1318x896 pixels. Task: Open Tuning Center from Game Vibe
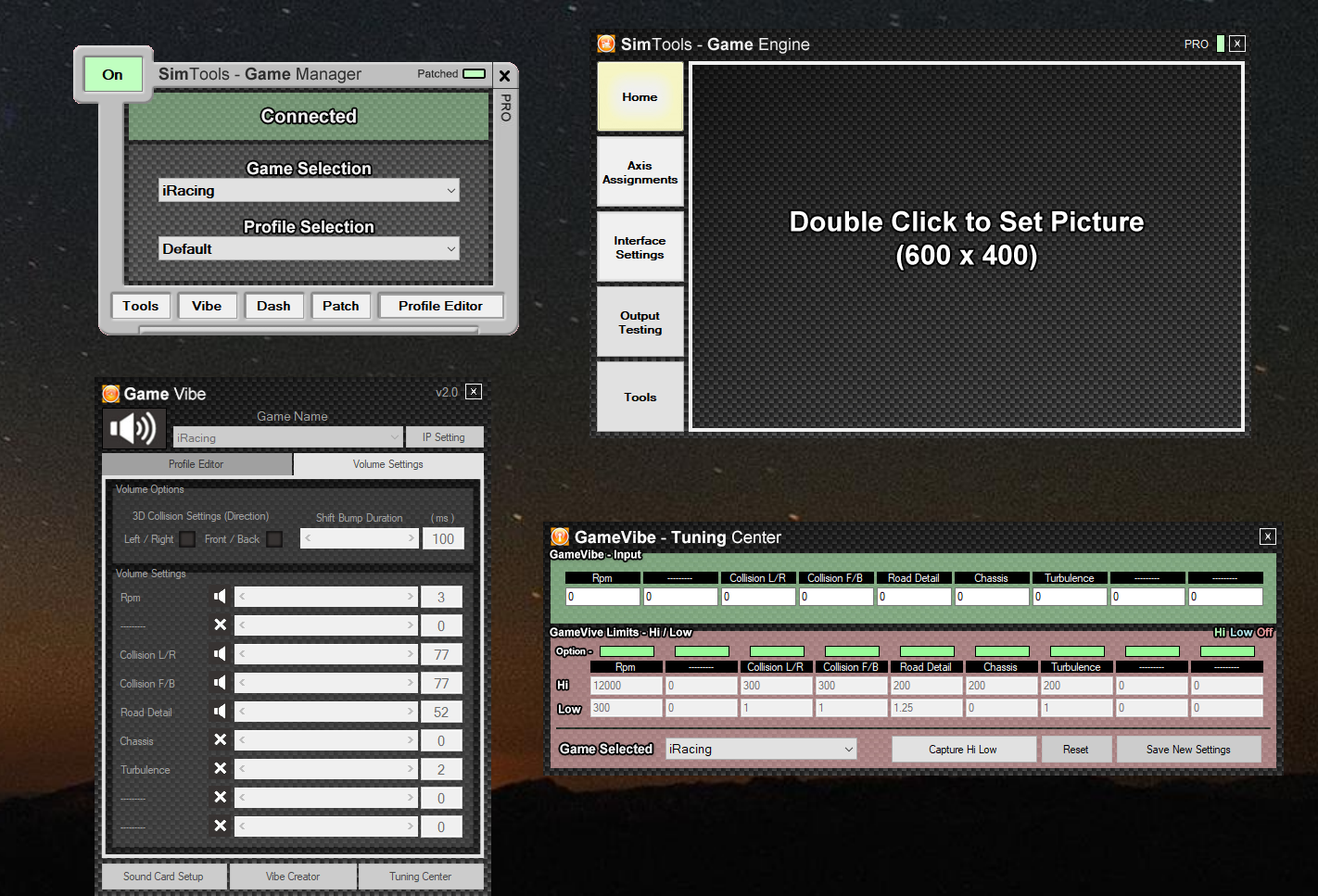tap(421, 877)
